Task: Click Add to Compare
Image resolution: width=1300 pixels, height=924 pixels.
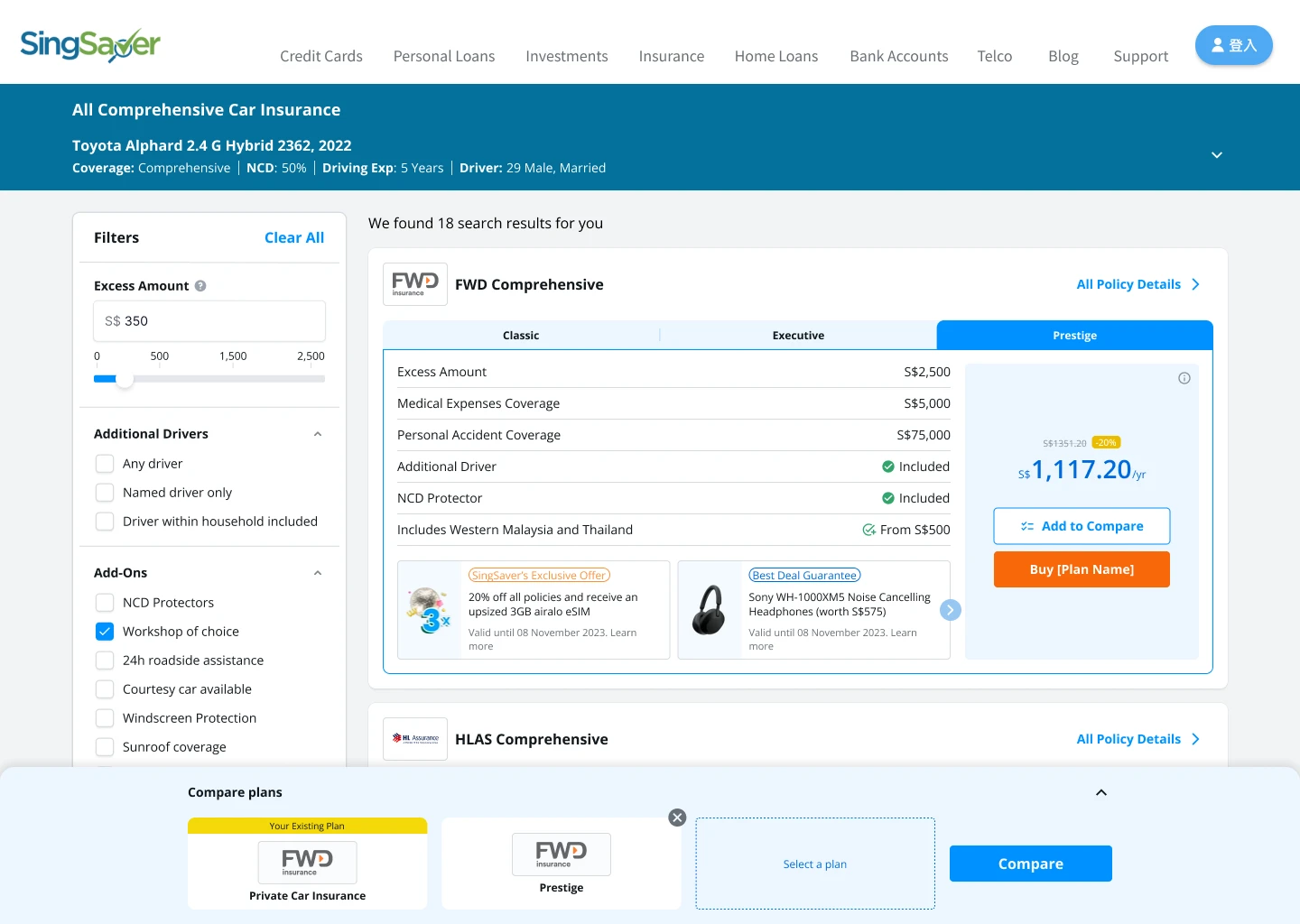Action: pyautogui.click(x=1082, y=526)
